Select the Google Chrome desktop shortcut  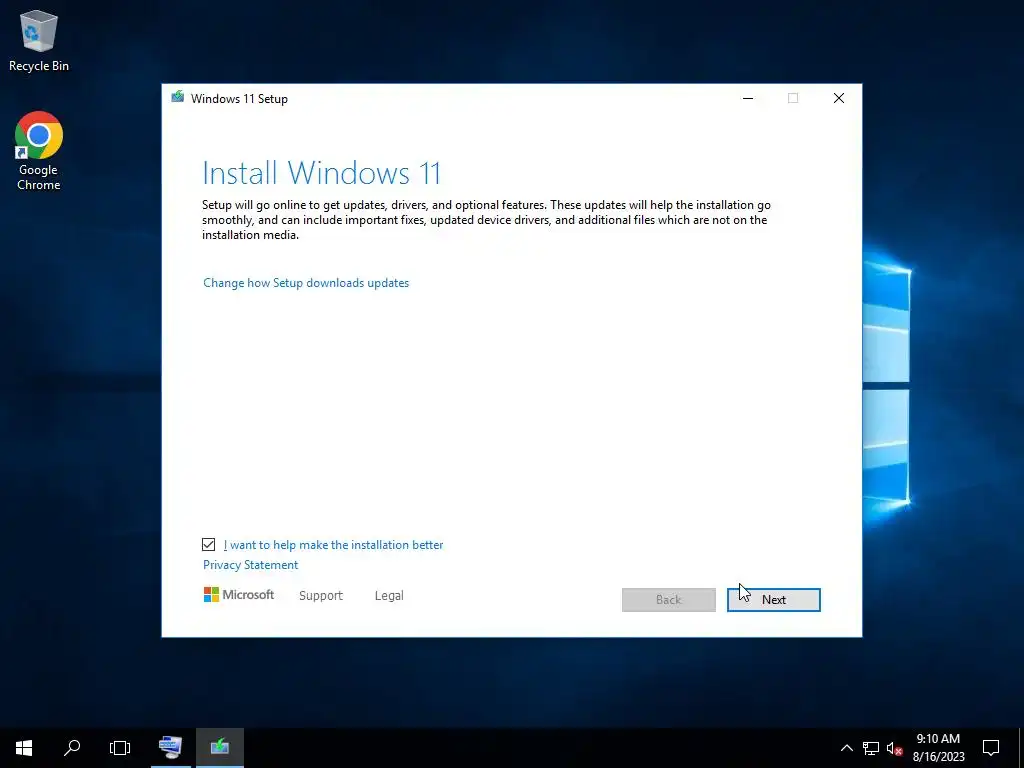pyautogui.click(x=39, y=151)
